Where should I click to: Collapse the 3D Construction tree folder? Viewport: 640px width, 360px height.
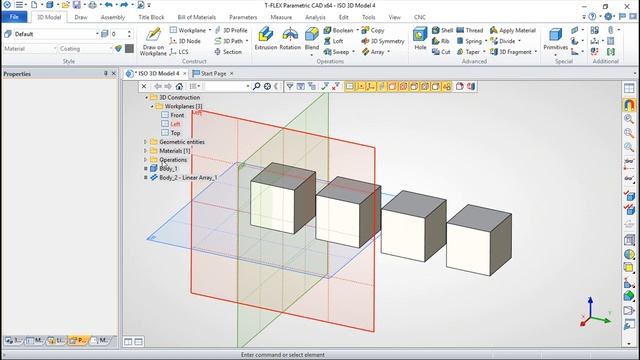coord(147,98)
